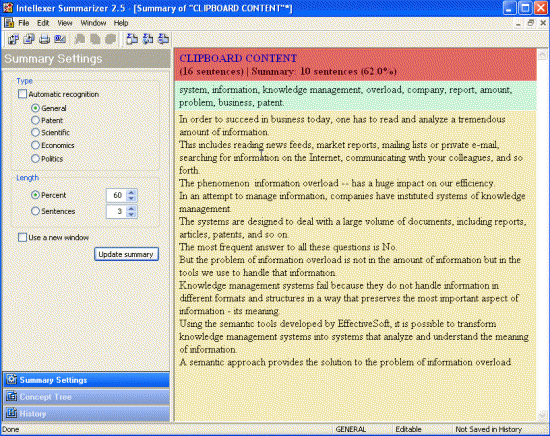Click the Intellexer app icon in title bar
Screen dimensions: 550x436
tap(8, 7)
